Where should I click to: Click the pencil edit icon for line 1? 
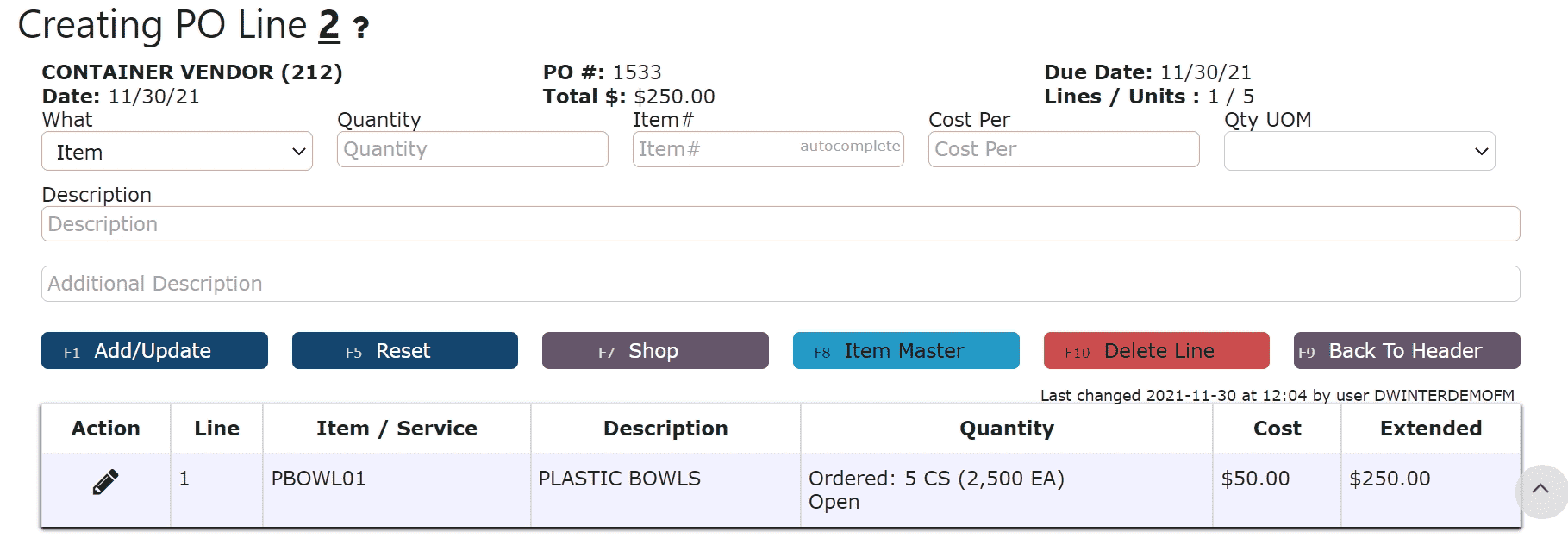pos(105,482)
